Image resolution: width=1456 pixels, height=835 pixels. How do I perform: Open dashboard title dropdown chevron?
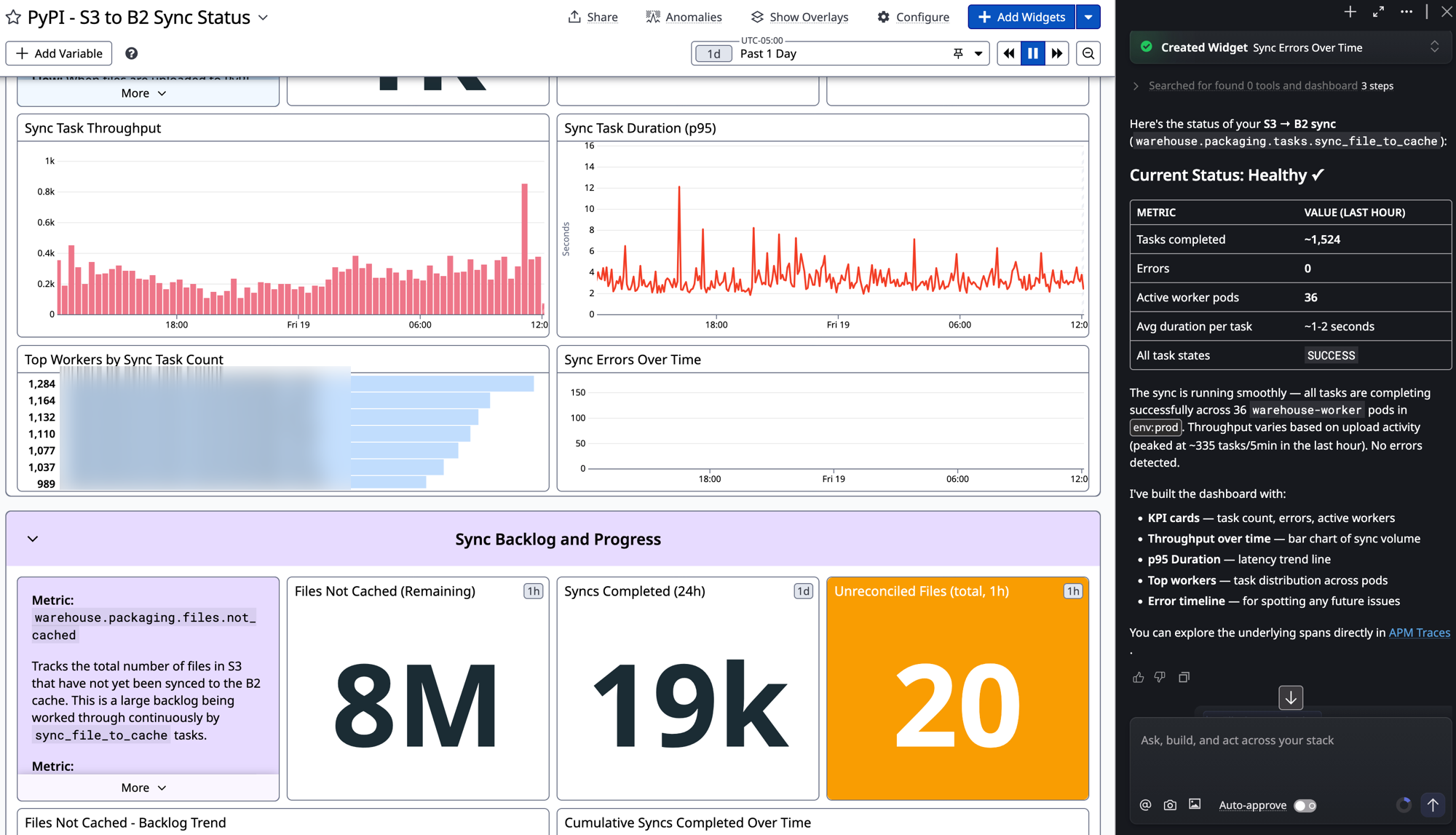pos(264,17)
